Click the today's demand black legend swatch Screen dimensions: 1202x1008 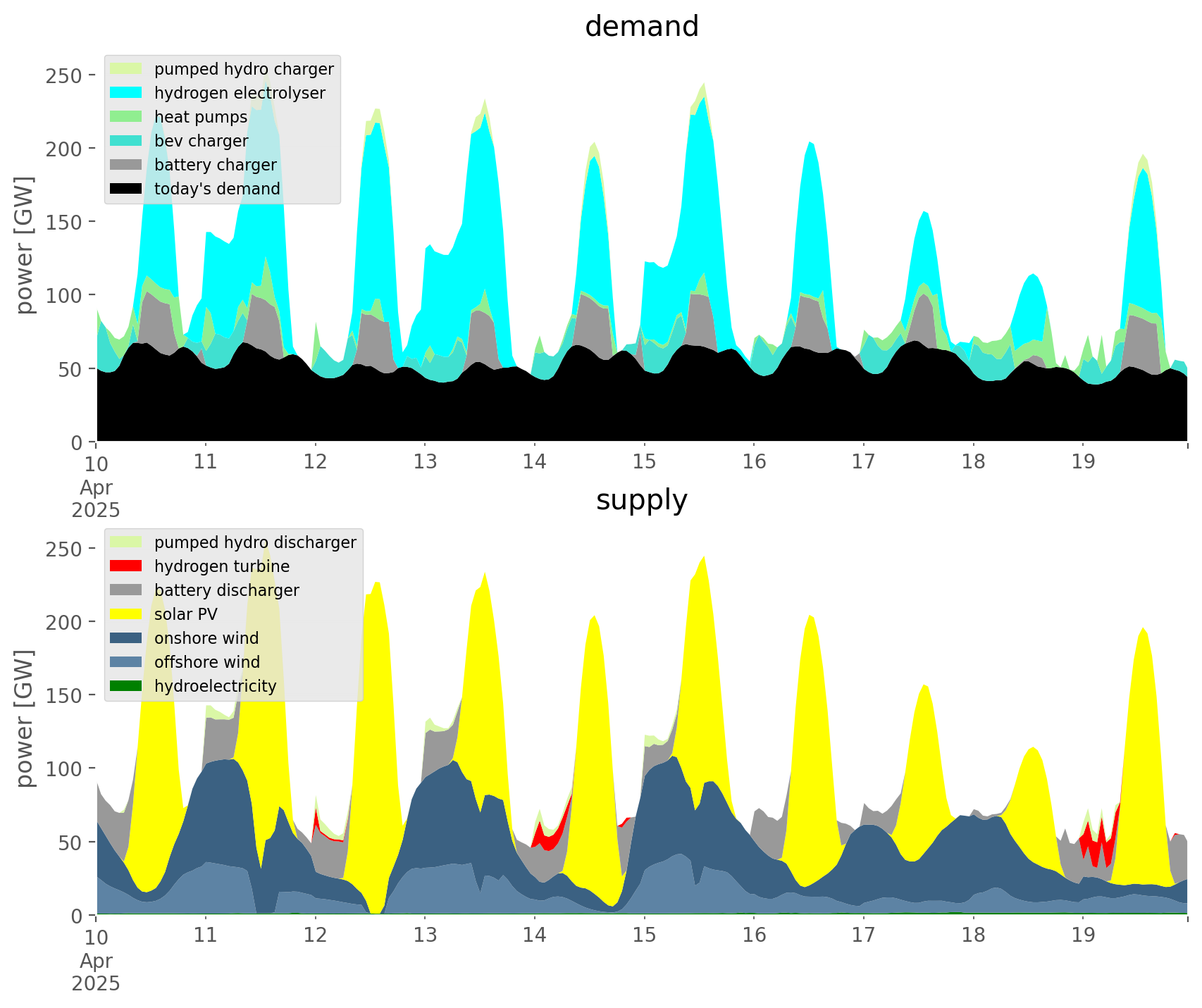pyautogui.click(x=126, y=189)
